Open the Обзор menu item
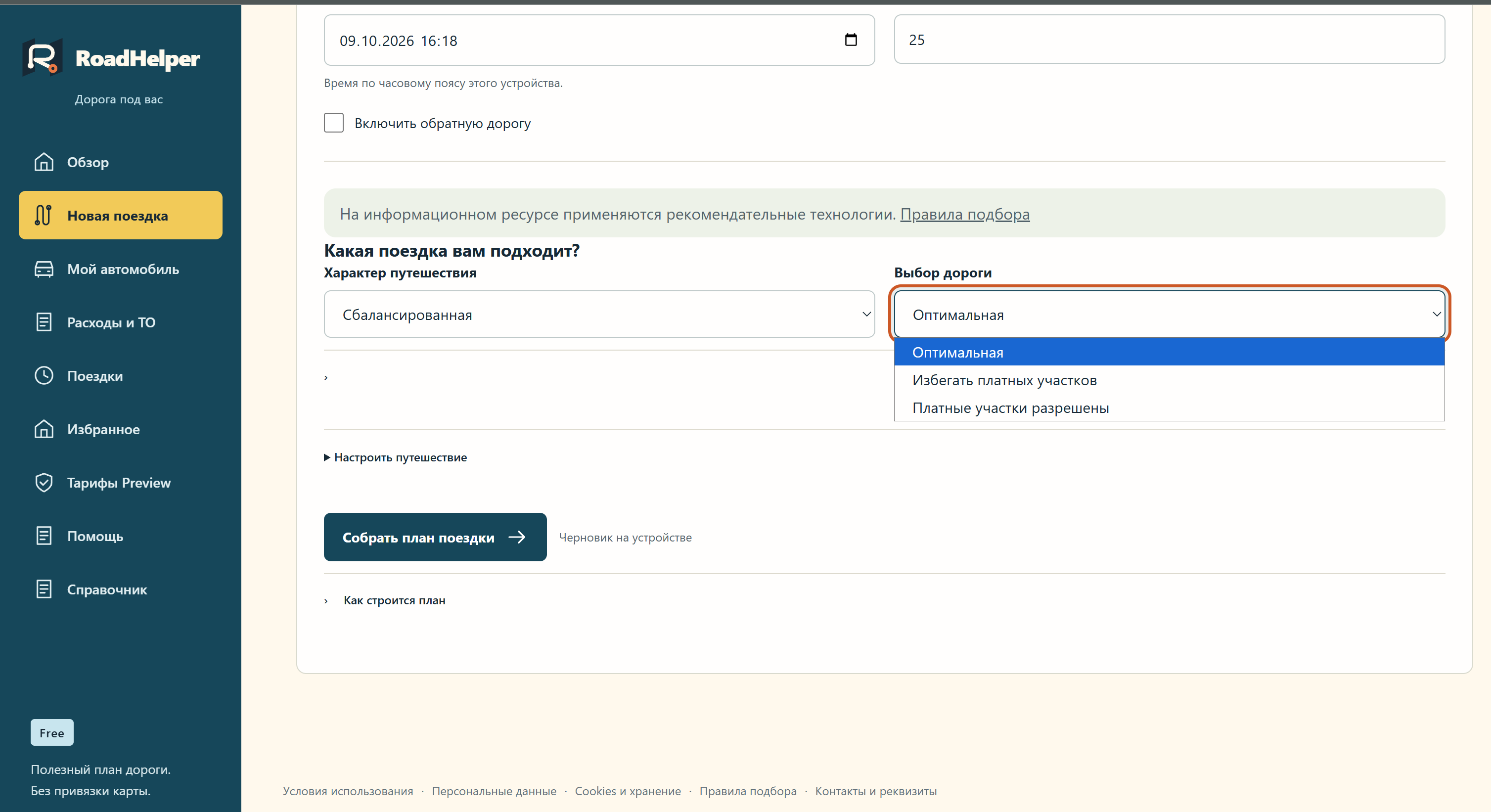 [120, 162]
